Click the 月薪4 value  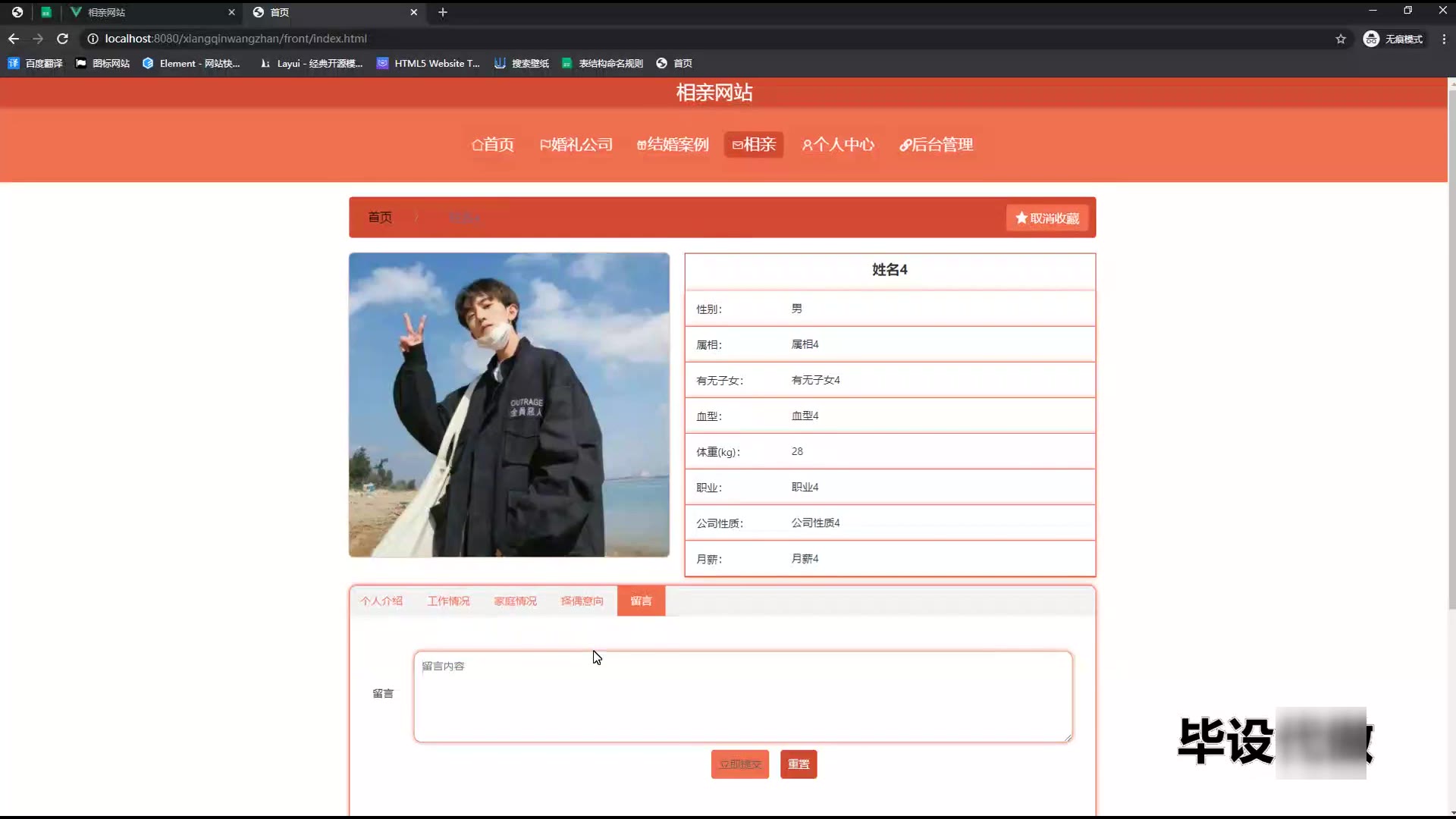pyautogui.click(x=805, y=558)
